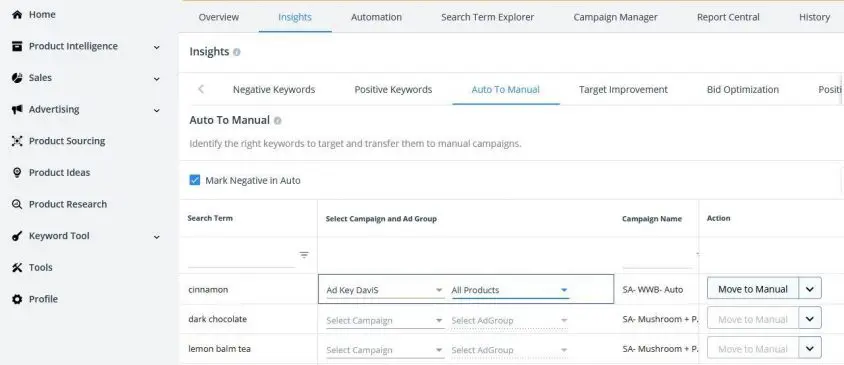This screenshot has width=844, height=365.
Task: Click Move to Manual for lemon balm tea
Action: [753, 348]
